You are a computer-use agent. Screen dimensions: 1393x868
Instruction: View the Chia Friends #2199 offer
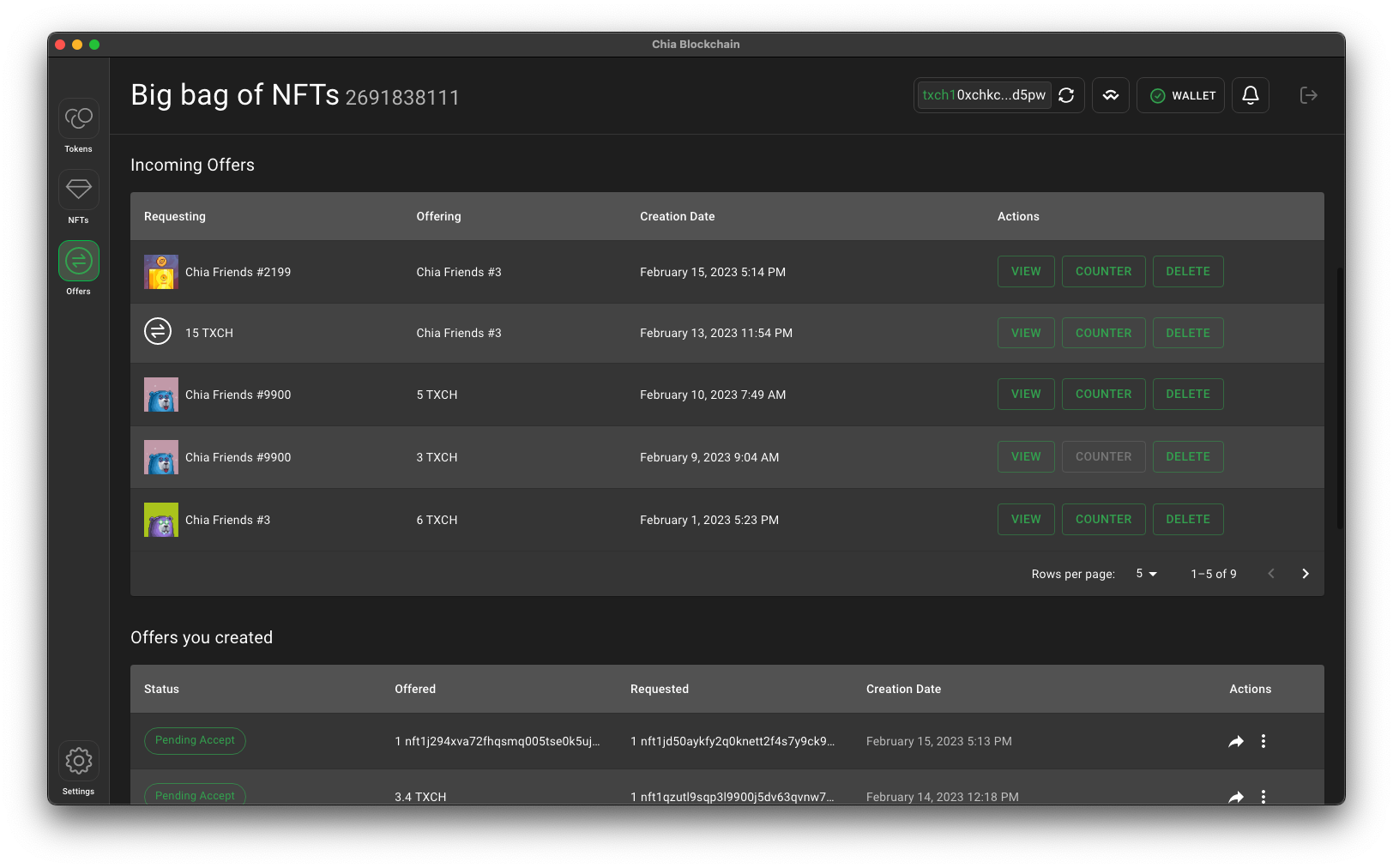[1026, 271]
